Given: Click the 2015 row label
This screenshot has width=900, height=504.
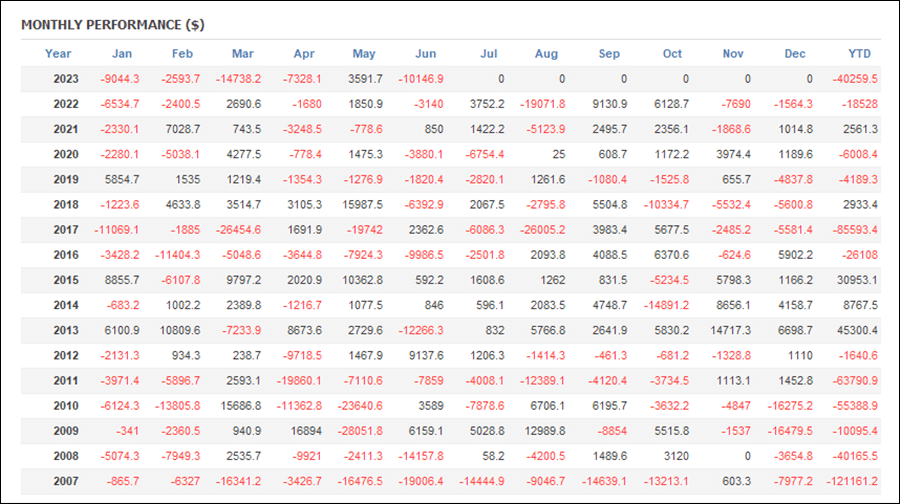Looking at the screenshot, I should pos(65,281).
